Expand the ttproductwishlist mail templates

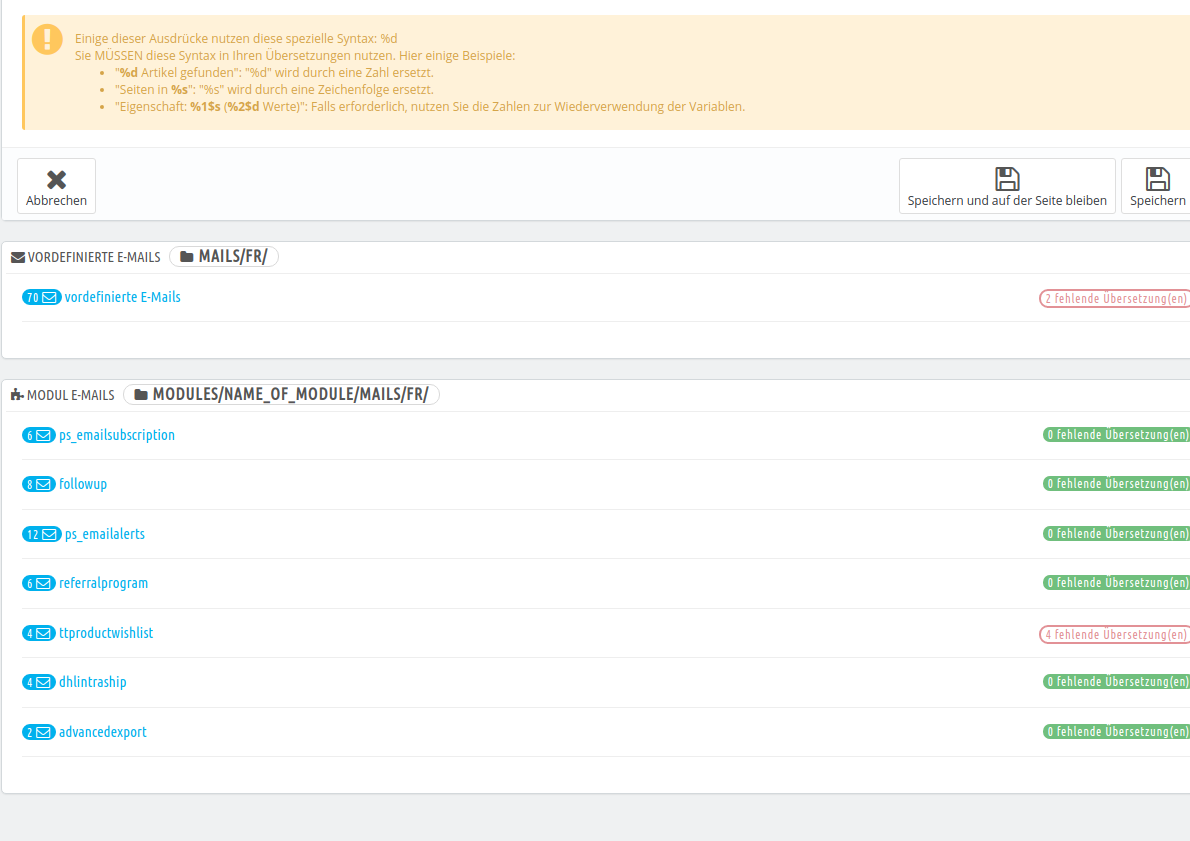click(106, 632)
